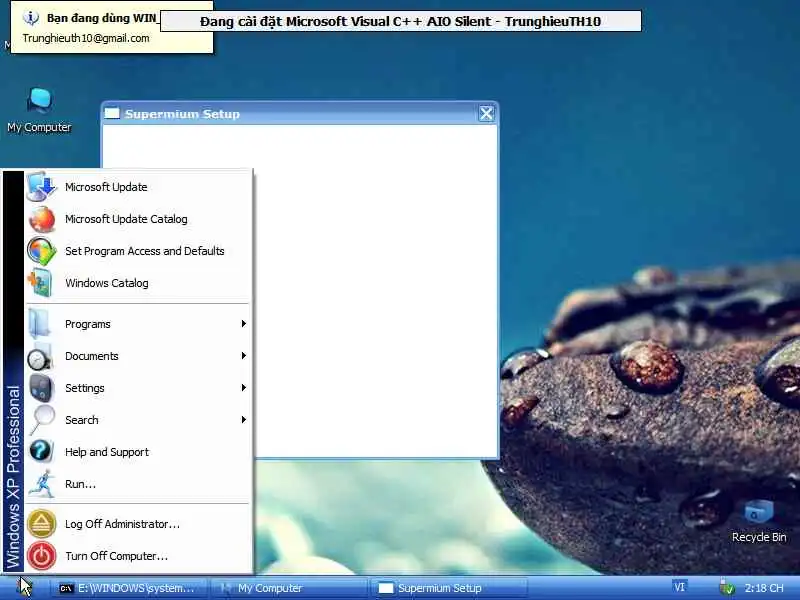The image size is (800, 600).
Task: Click "Bạn đang dùng WIN" balloon title
Action: (x=102, y=18)
